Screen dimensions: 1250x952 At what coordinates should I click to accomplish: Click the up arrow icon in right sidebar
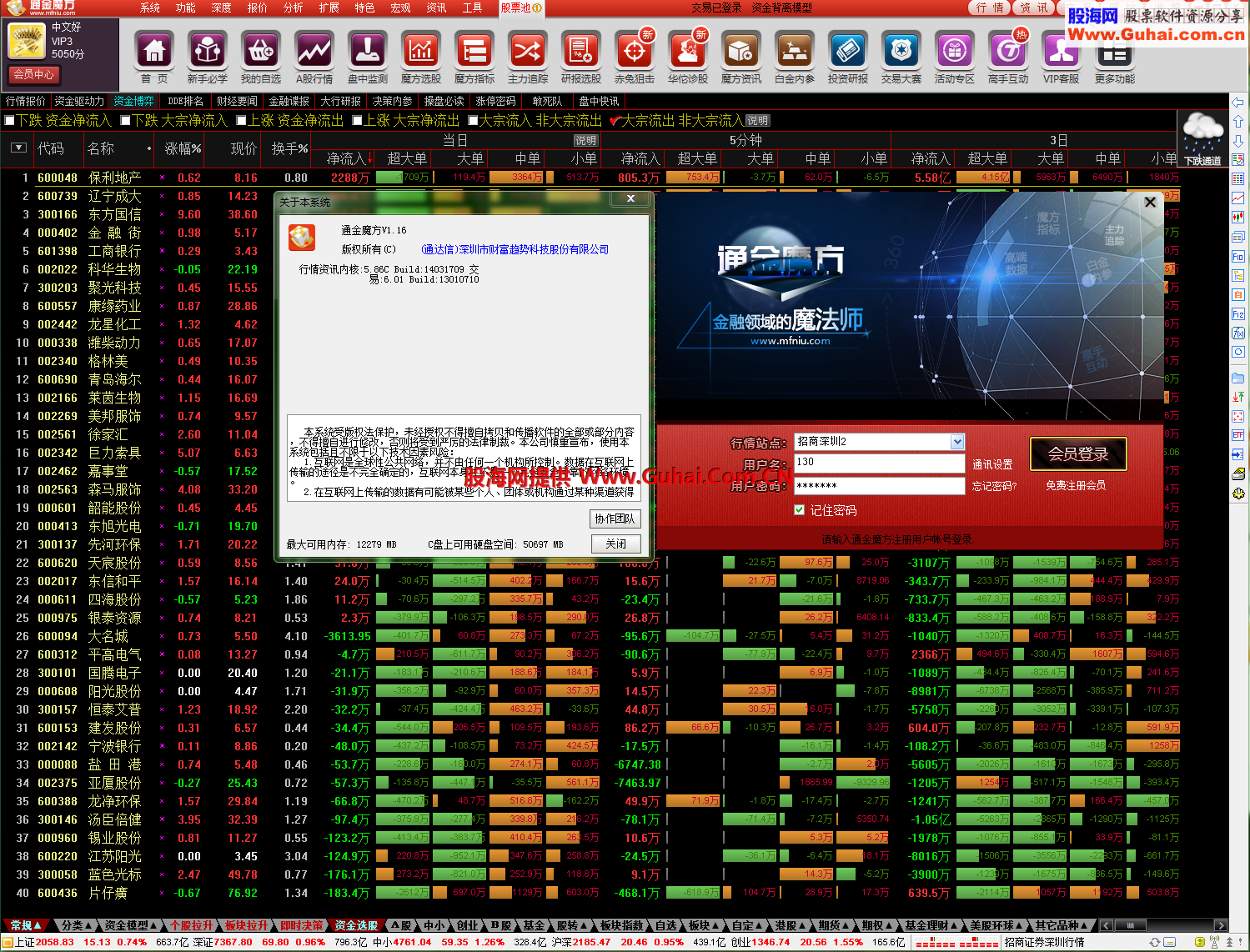point(1237,121)
